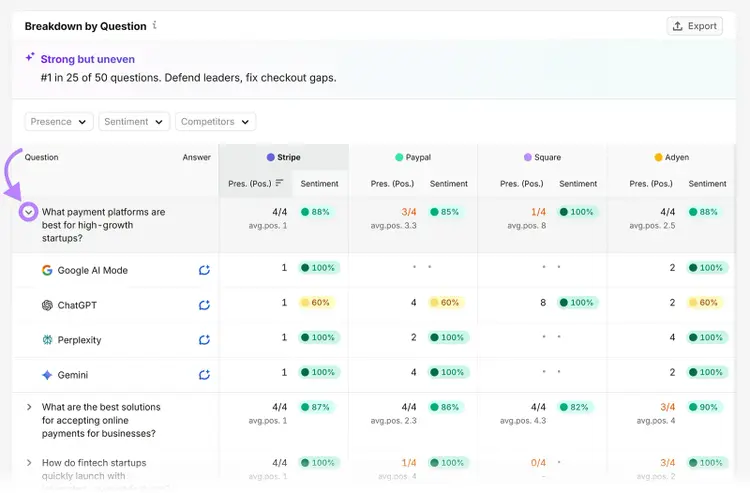Click the Adyen orange color dot

point(658,157)
